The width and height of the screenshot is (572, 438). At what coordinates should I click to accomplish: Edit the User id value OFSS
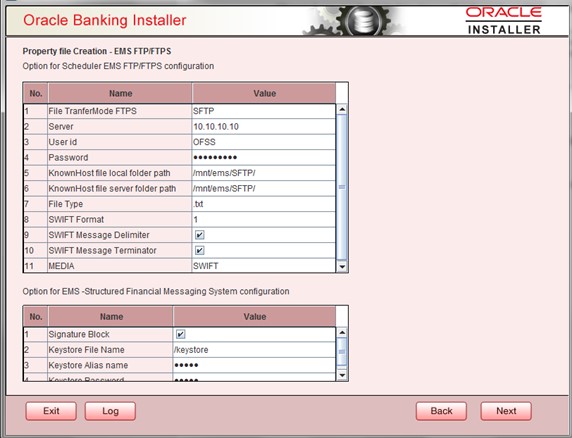(263, 142)
